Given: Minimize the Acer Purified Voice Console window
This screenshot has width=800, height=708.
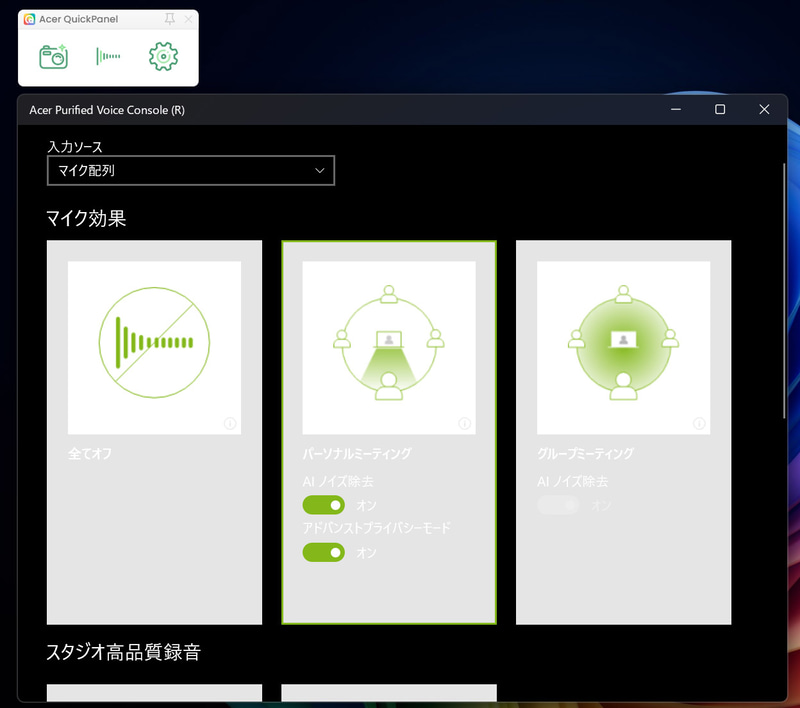Looking at the screenshot, I should point(676,109).
